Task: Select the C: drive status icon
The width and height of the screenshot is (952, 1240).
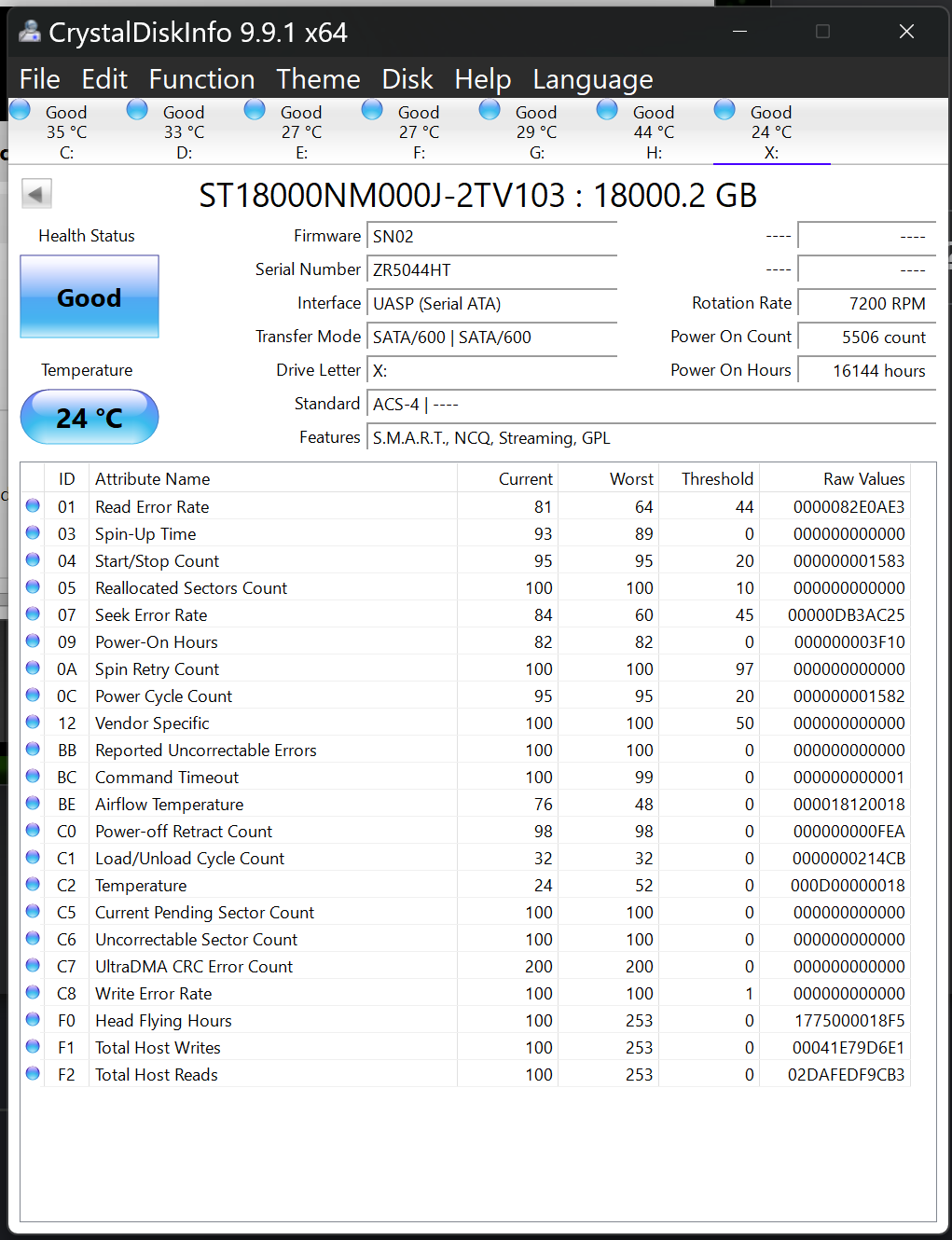Action: tap(20, 110)
